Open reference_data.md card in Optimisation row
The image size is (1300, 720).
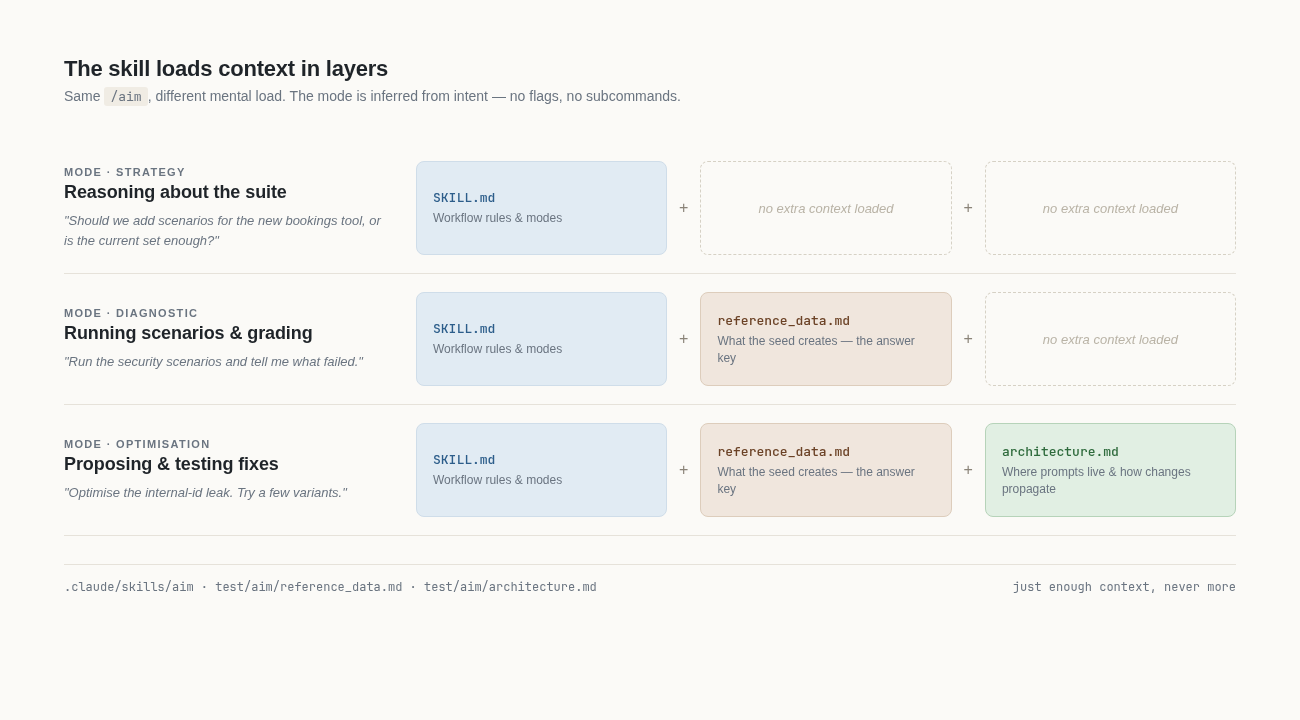point(826,470)
